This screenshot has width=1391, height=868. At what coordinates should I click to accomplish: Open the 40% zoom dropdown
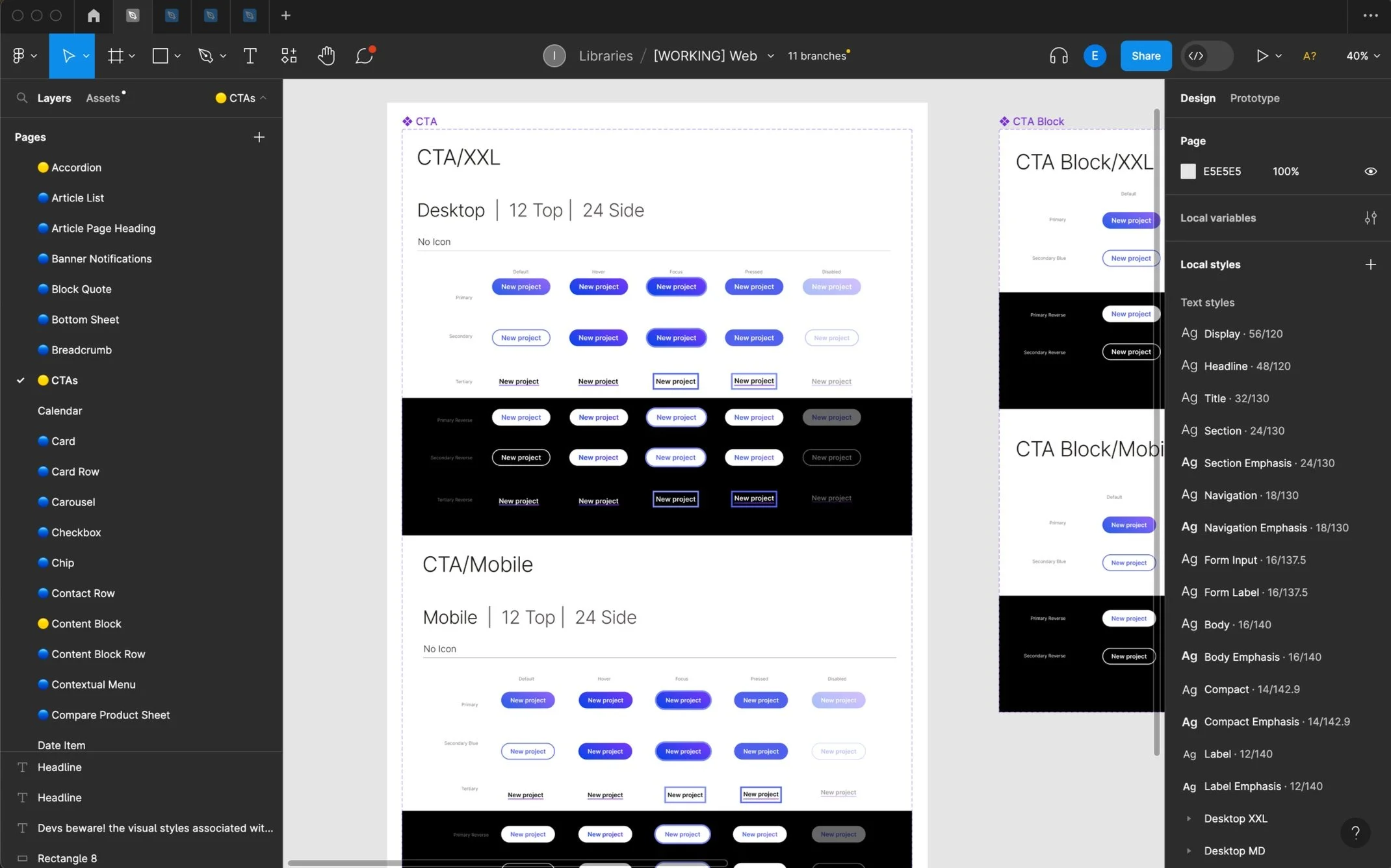tap(1362, 56)
